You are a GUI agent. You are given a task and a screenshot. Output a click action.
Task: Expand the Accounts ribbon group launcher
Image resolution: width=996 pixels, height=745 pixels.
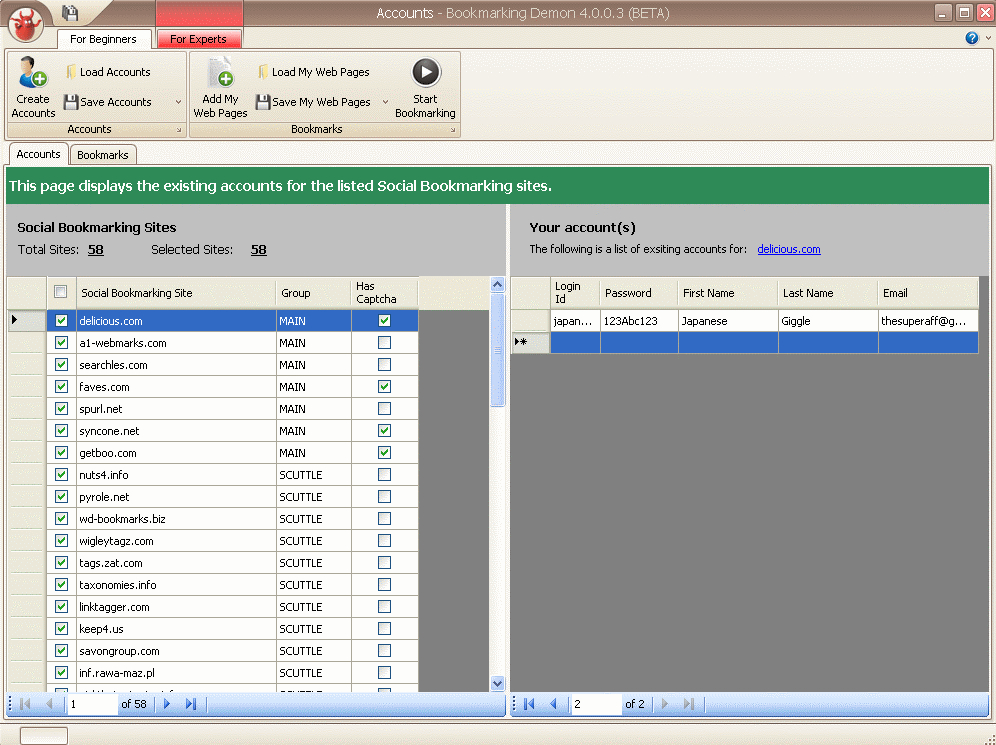[179, 130]
